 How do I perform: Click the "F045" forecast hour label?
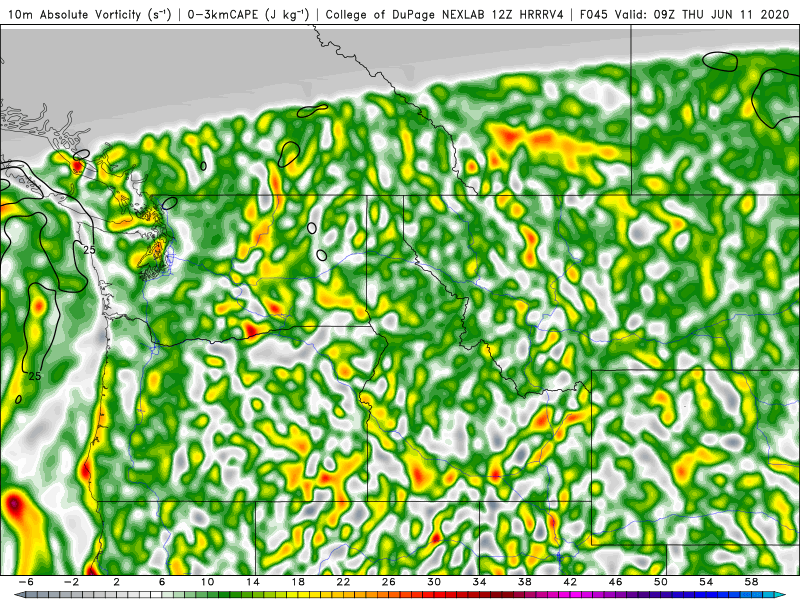(x=594, y=15)
